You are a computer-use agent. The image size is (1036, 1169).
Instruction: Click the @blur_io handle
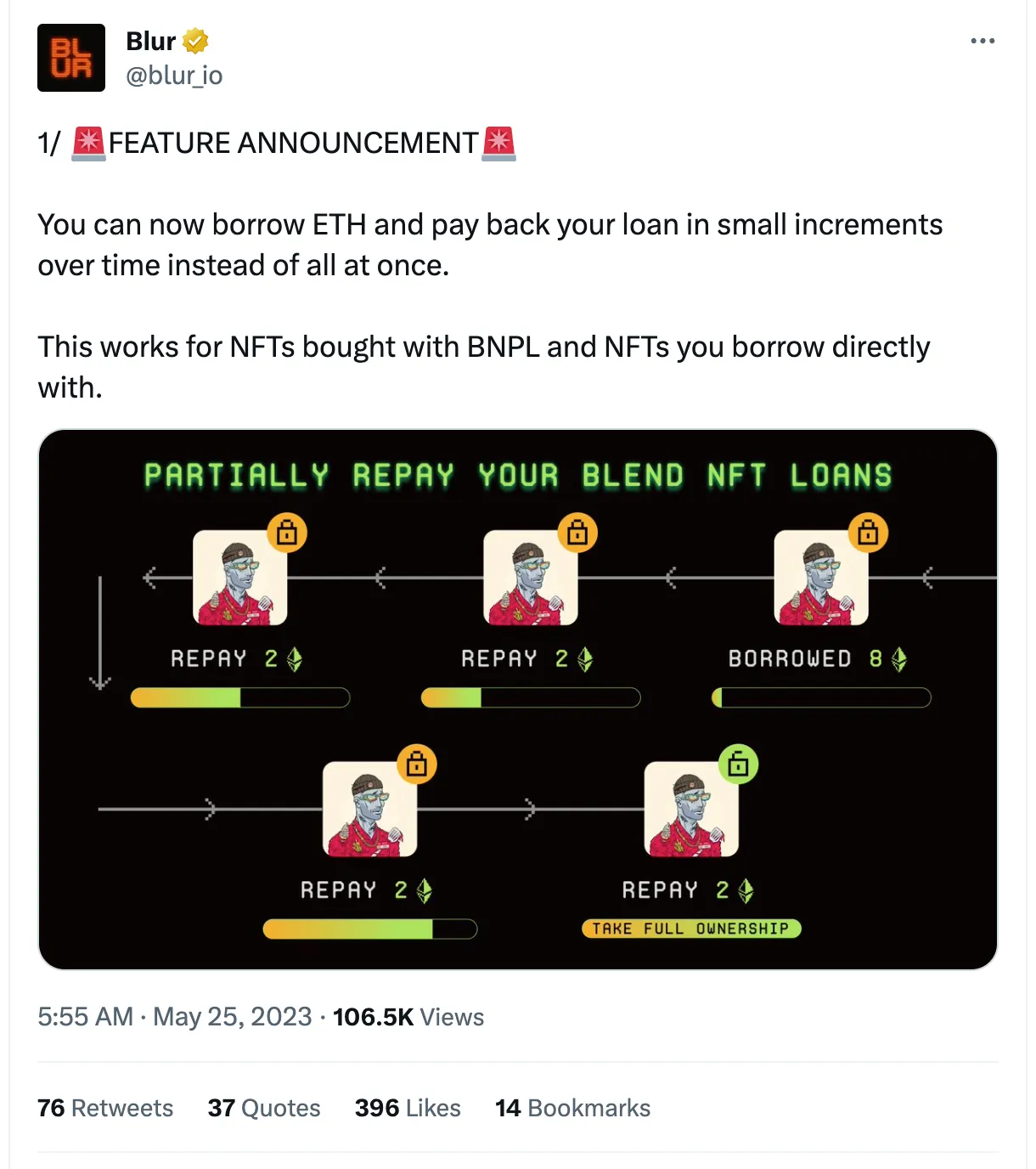pos(174,76)
